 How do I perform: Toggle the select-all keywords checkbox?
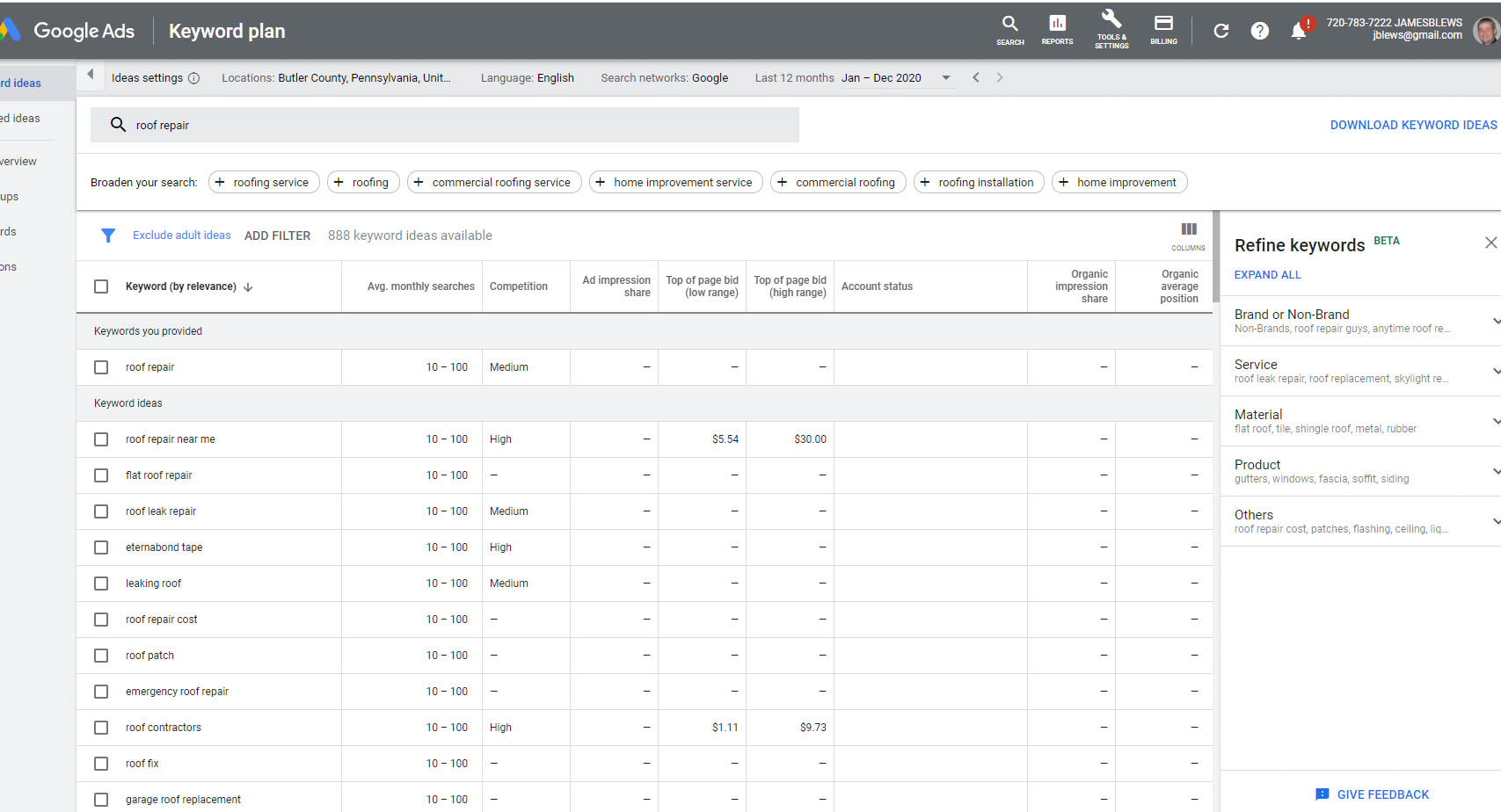click(x=101, y=286)
